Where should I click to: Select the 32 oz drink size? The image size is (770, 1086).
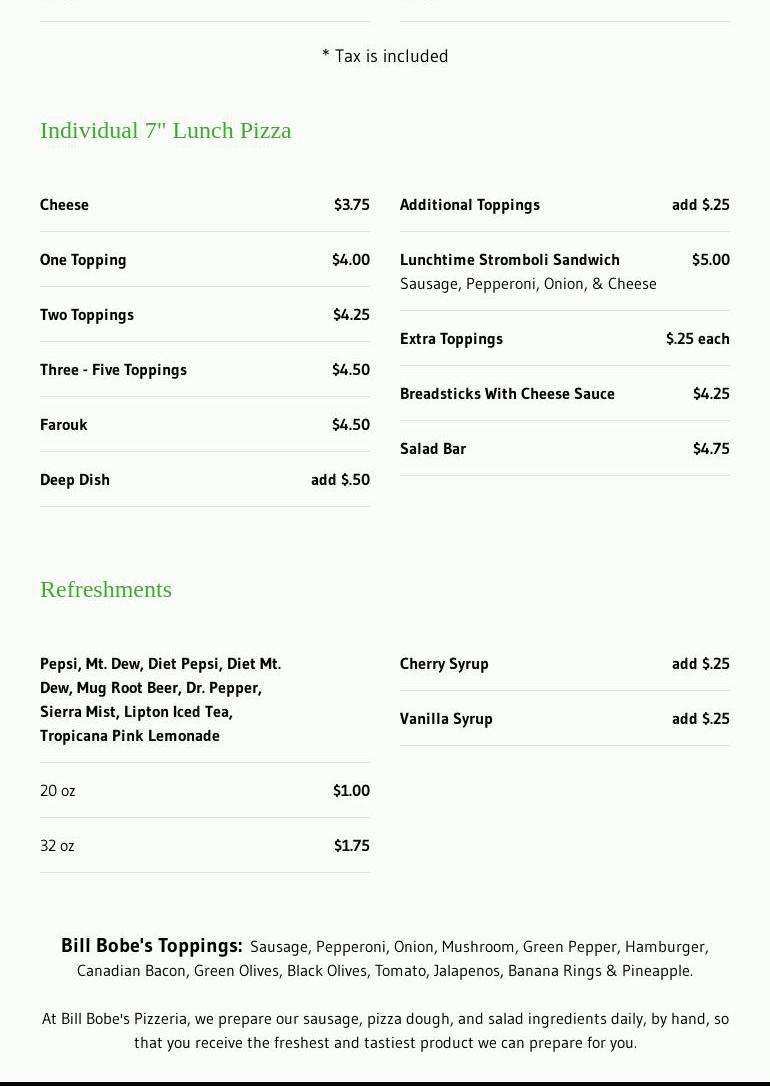pyautogui.click(x=58, y=846)
